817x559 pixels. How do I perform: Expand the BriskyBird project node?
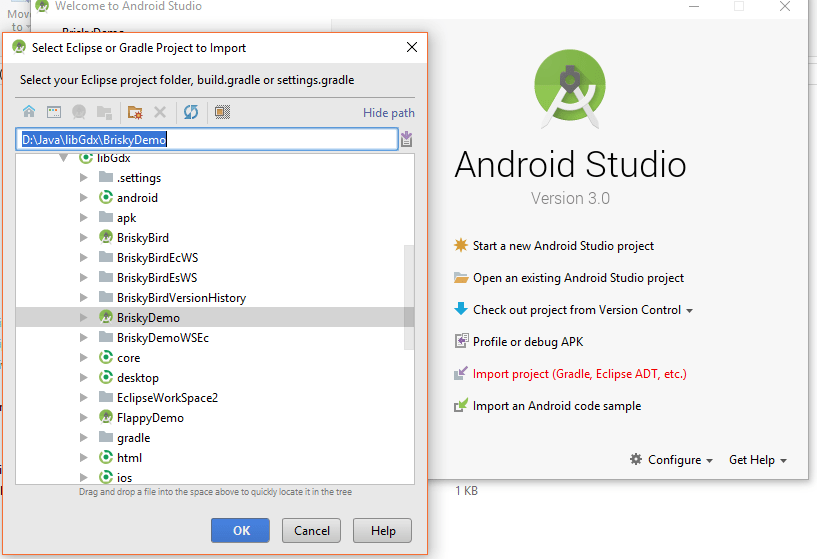tap(83, 238)
